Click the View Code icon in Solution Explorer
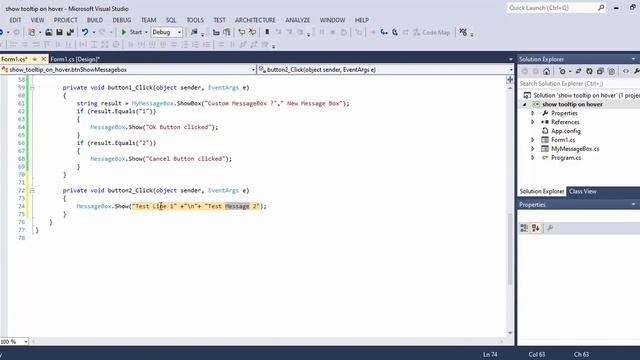The width and height of the screenshot is (640, 360). tap(626, 71)
